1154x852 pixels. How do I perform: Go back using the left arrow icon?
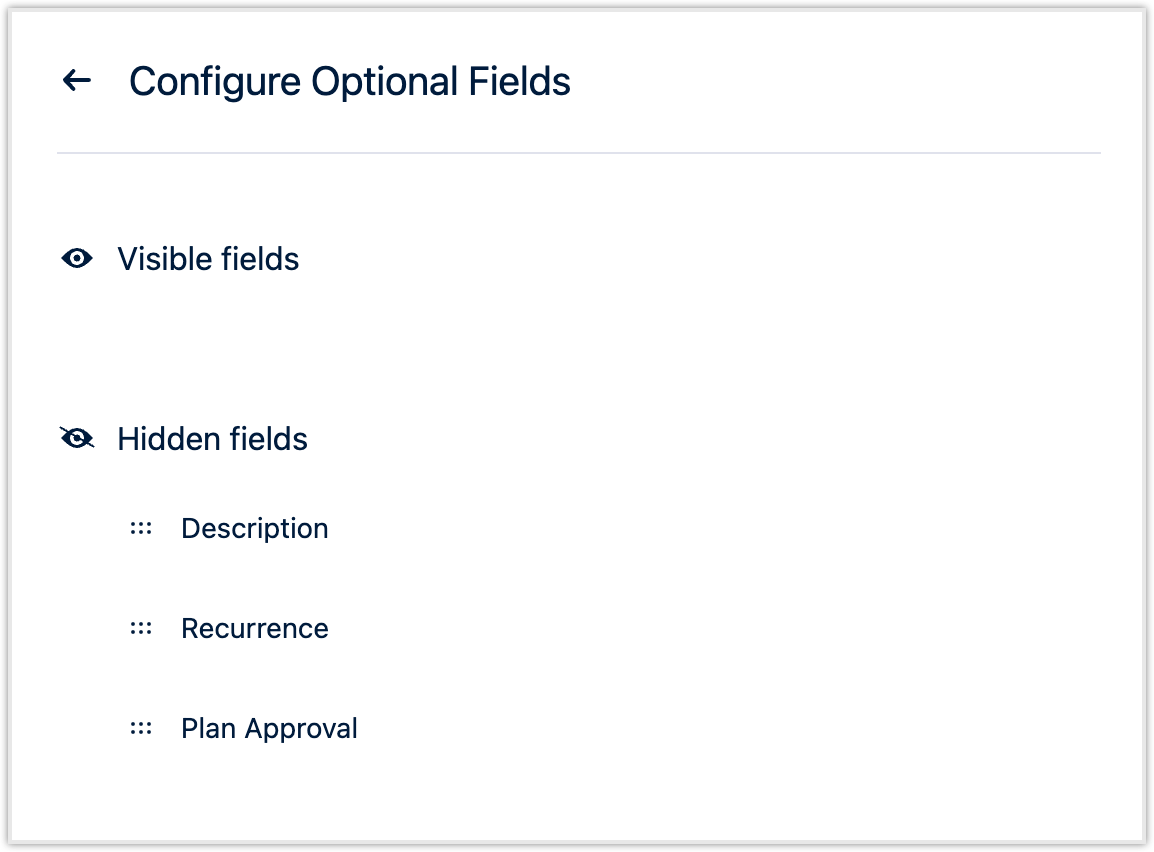[77, 81]
